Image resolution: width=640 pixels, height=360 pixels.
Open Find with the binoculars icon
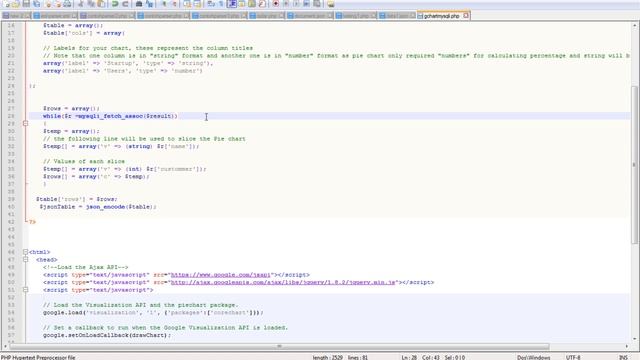139,4
